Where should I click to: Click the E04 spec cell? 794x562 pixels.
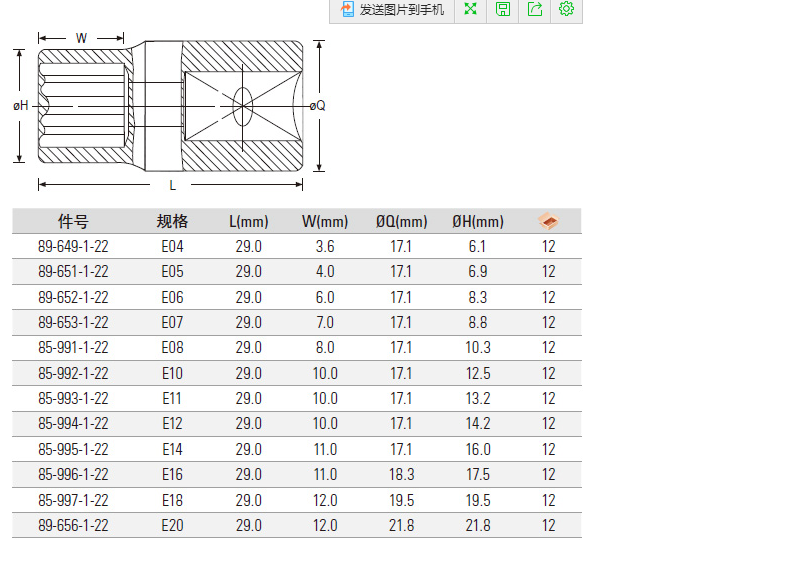coord(172,247)
